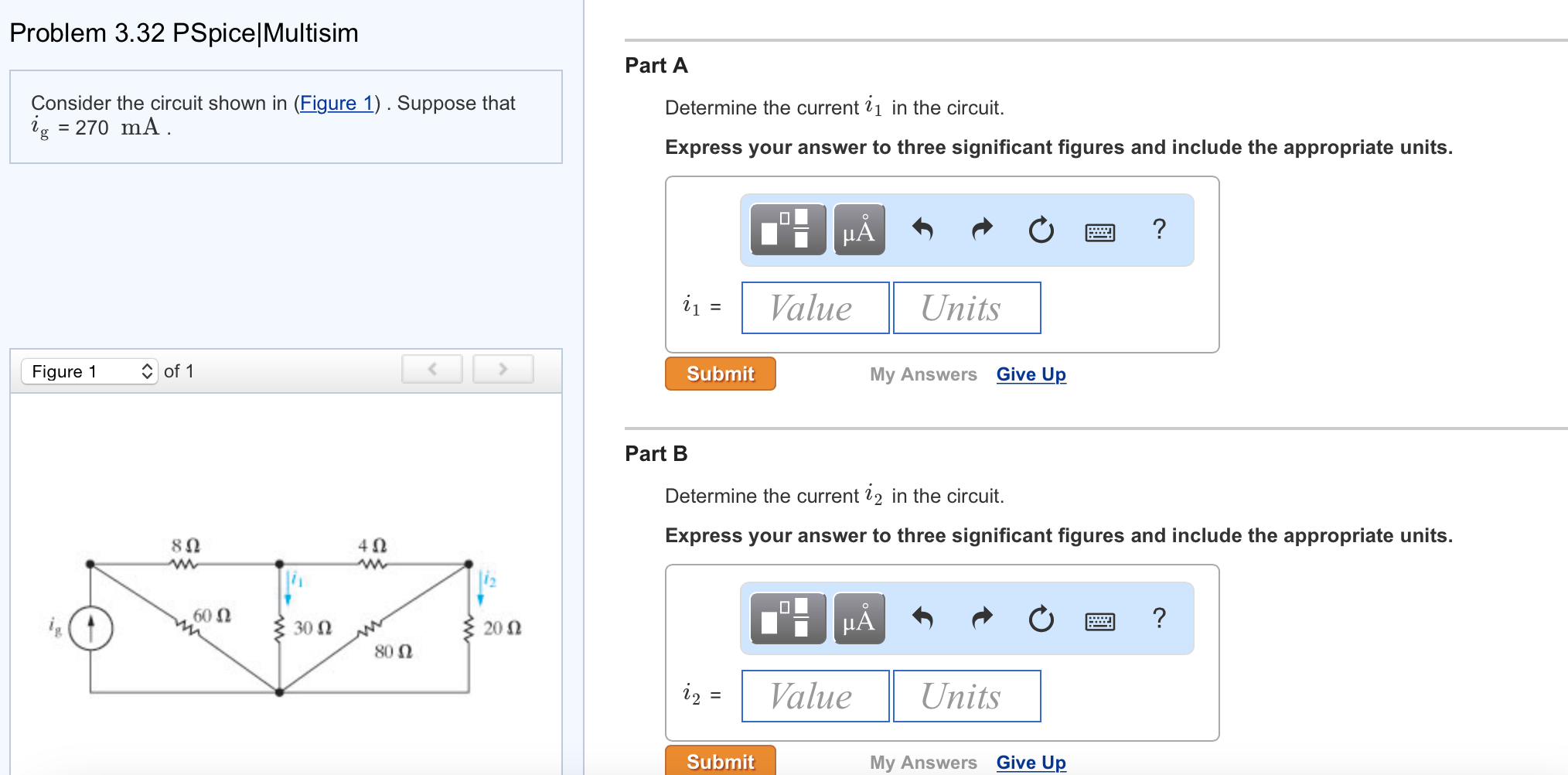This screenshot has height=775, width=1568.
Task: Click the Give Up link for Part A
Action: pyautogui.click(x=1031, y=374)
